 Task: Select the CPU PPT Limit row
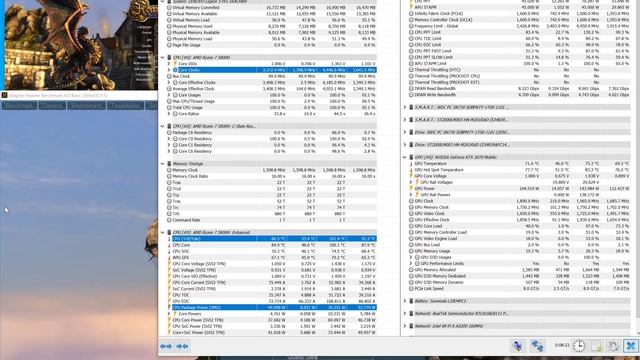[519, 32]
